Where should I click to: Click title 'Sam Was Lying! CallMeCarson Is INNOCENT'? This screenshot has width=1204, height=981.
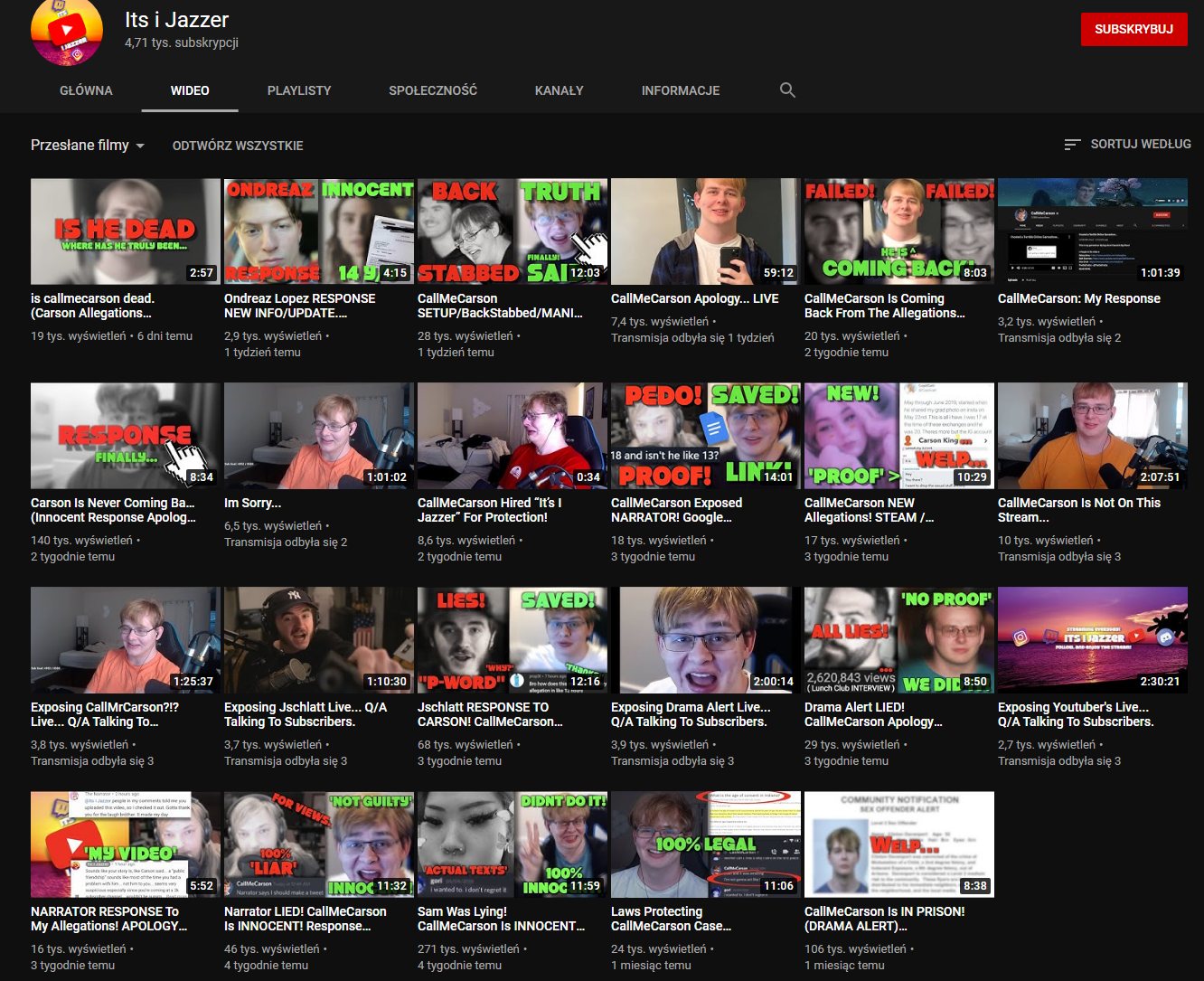coord(501,919)
